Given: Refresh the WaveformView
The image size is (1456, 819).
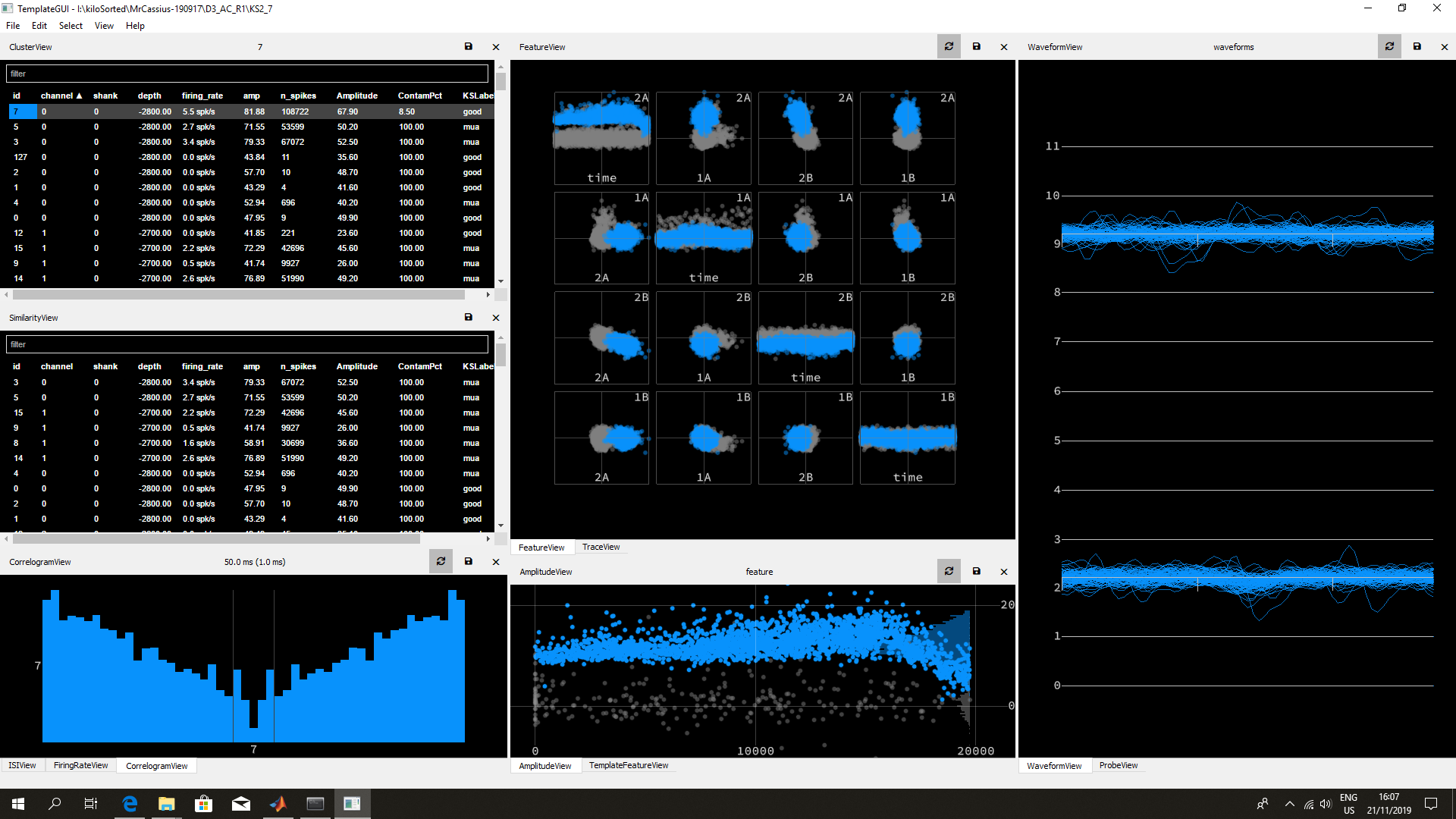Looking at the screenshot, I should pyautogui.click(x=1389, y=46).
